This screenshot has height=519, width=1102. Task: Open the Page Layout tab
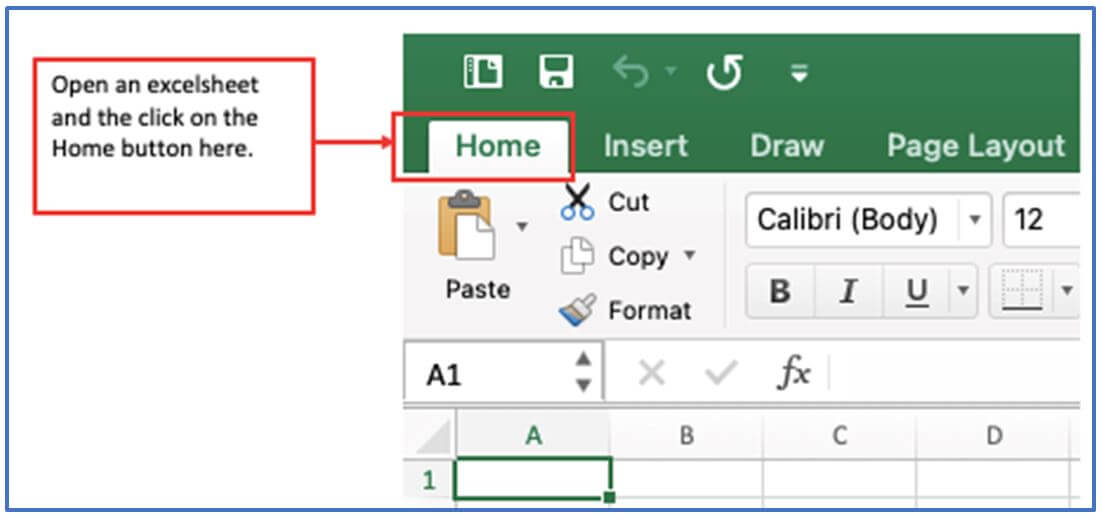tap(975, 146)
